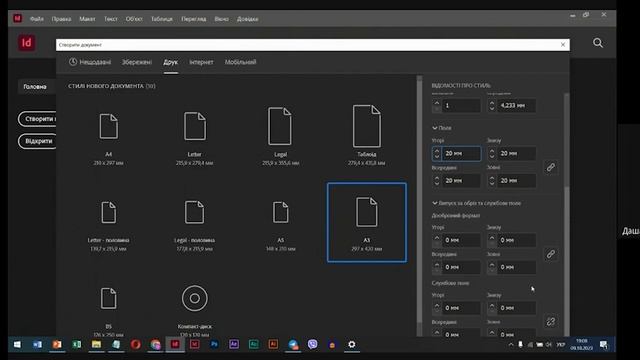This screenshot has height=360, width=640.
Task: Open Telegram from the taskbar
Action: tap(293, 344)
